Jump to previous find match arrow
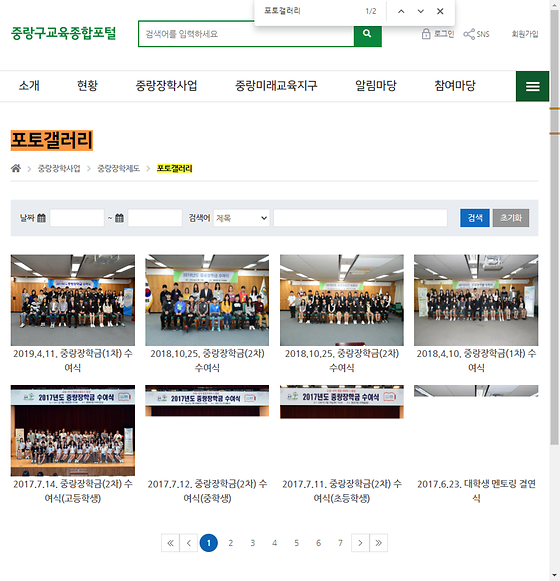This screenshot has height=581, width=560. [x=401, y=11]
